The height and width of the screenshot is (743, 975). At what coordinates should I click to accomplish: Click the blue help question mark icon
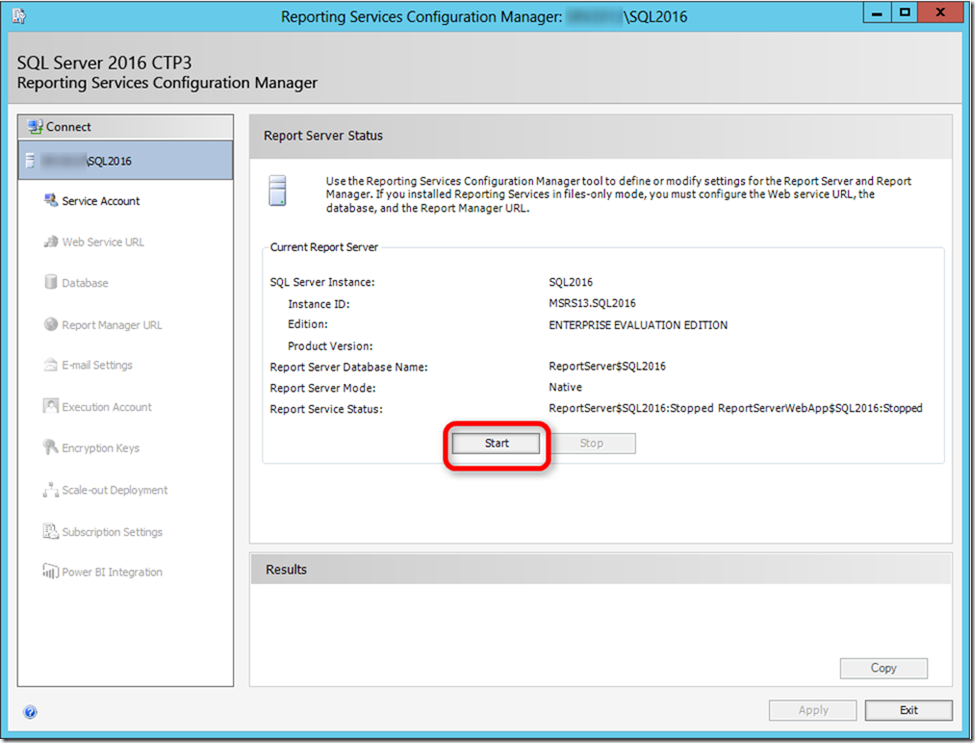[x=30, y=712]
